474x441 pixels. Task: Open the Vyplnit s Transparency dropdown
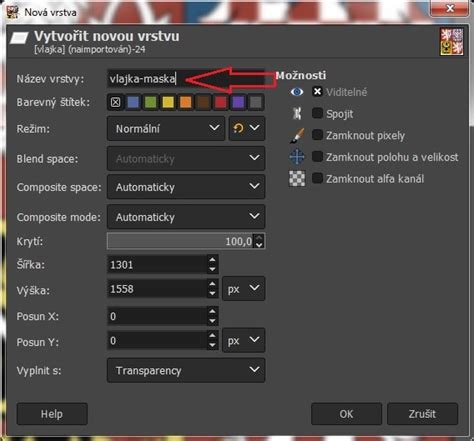(x=186, y=370)
